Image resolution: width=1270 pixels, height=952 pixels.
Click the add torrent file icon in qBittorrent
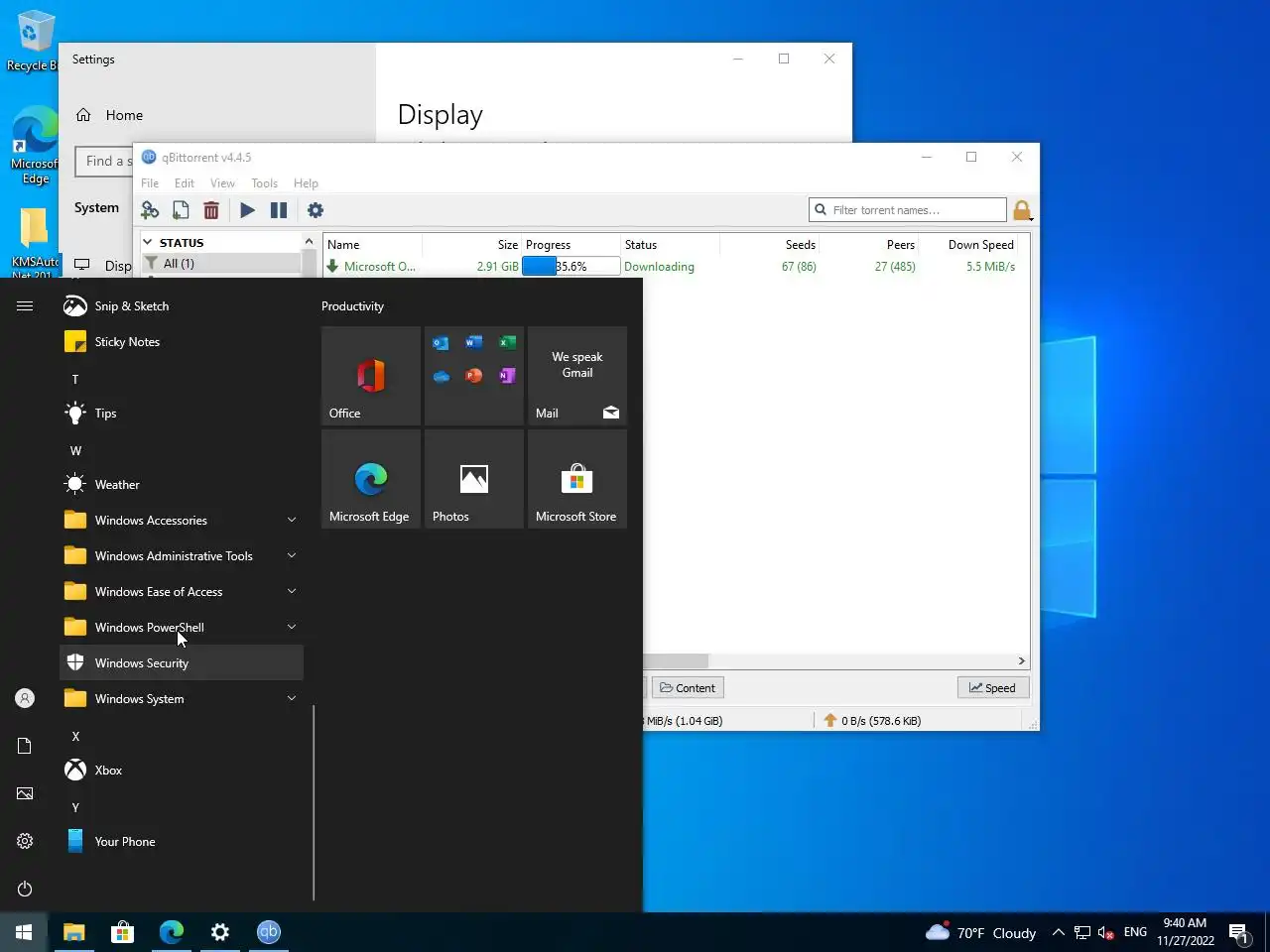[181, 210]
